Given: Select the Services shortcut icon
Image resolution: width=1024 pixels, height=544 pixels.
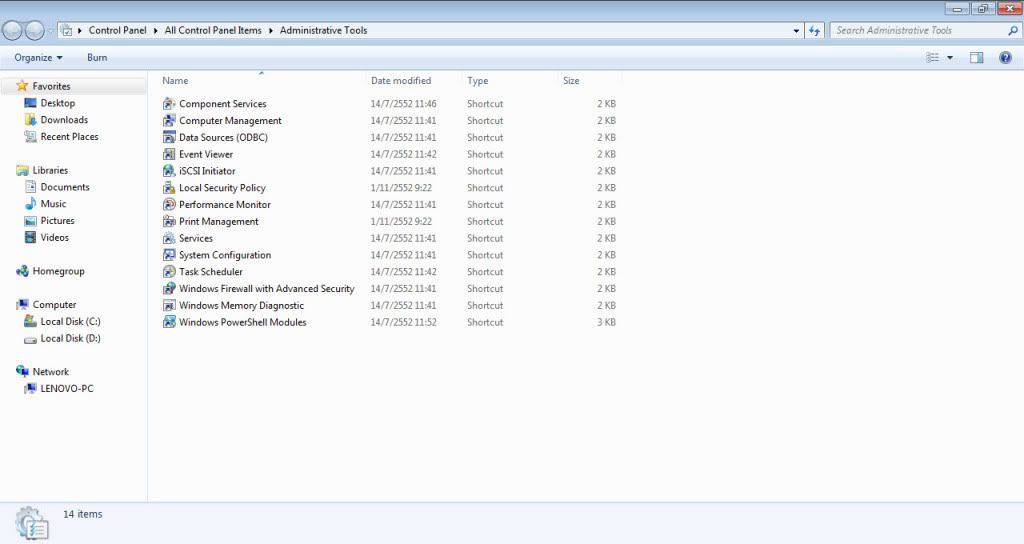Looking at the screenshot, I should coord(169,238).
